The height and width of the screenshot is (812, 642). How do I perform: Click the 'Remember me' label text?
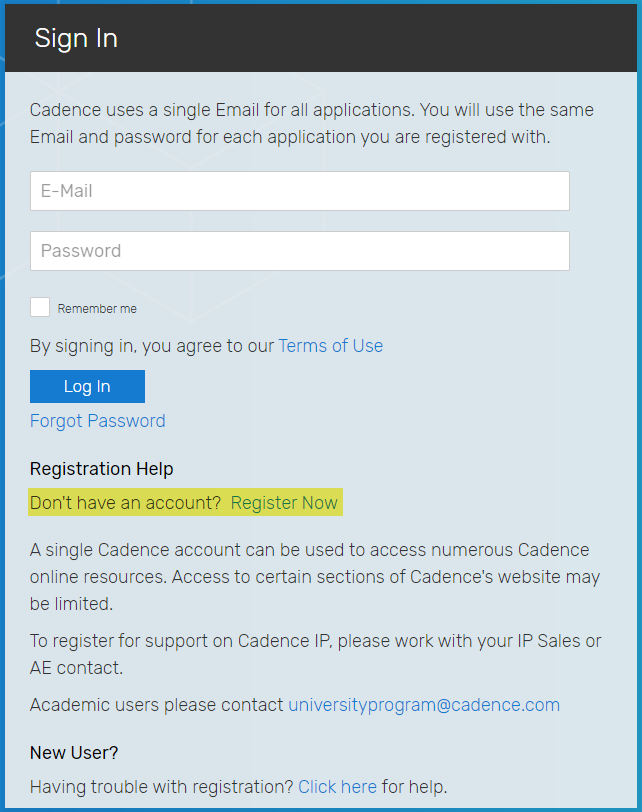click(97, 309)
